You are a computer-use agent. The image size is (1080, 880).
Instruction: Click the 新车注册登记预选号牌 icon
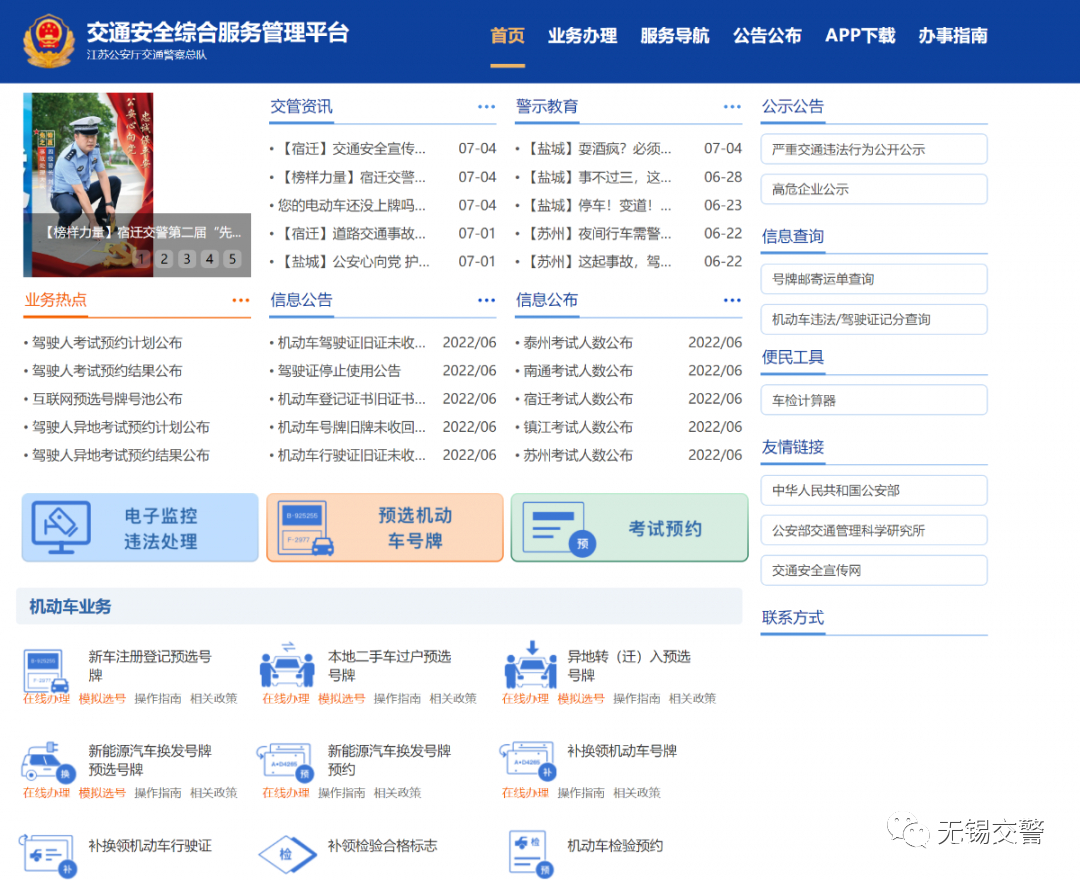46,670
